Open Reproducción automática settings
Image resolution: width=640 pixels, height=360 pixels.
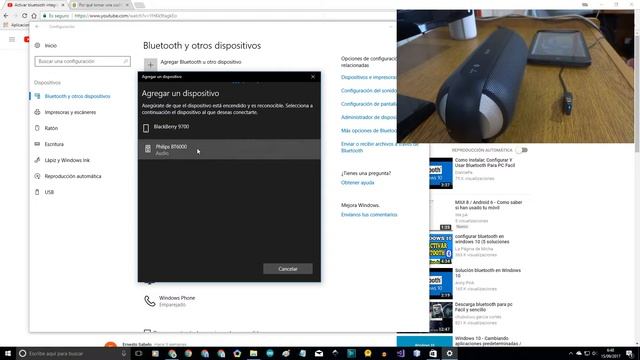coord(73,176)
